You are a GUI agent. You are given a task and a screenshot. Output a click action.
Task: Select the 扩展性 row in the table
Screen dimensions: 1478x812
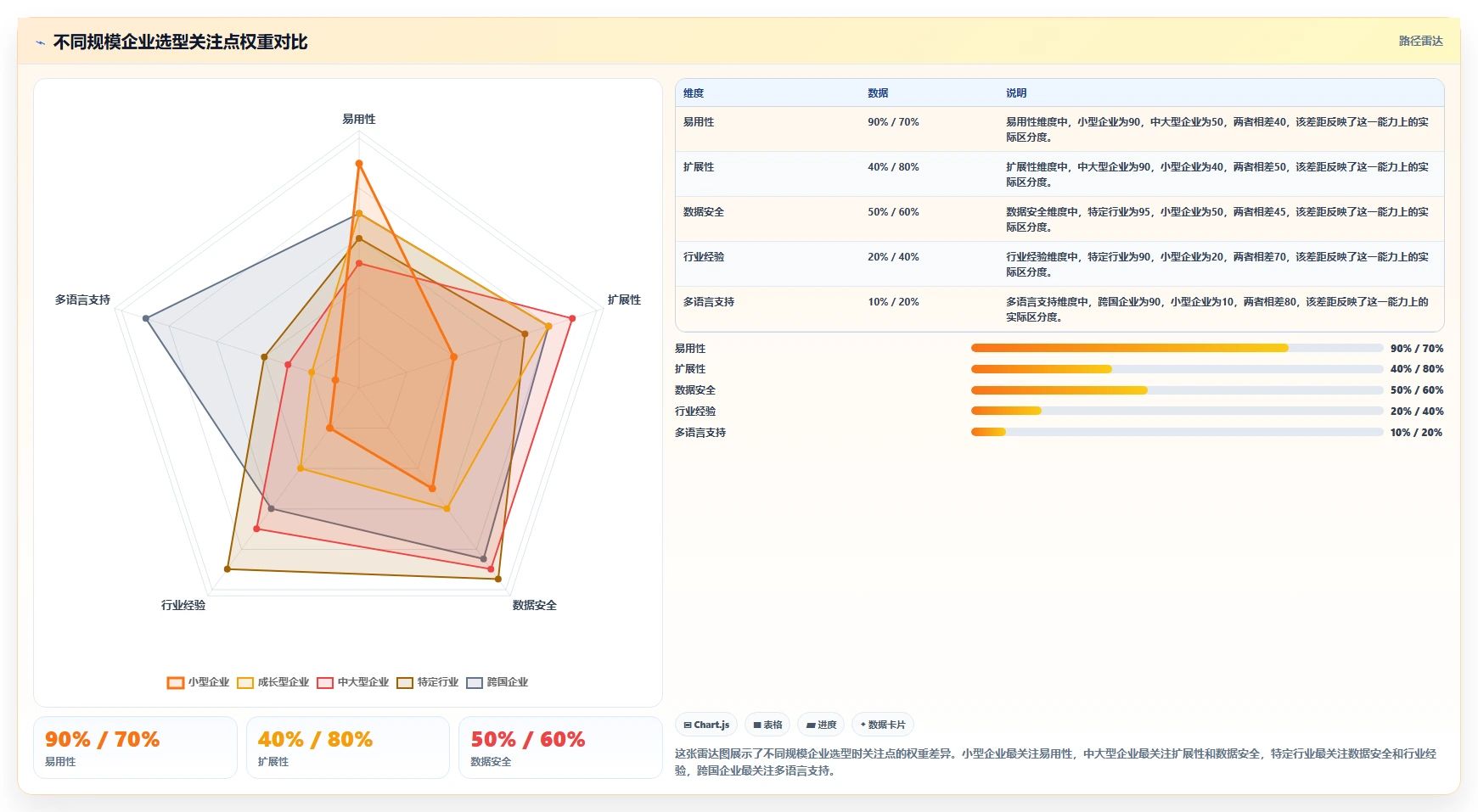point(1059,174)
